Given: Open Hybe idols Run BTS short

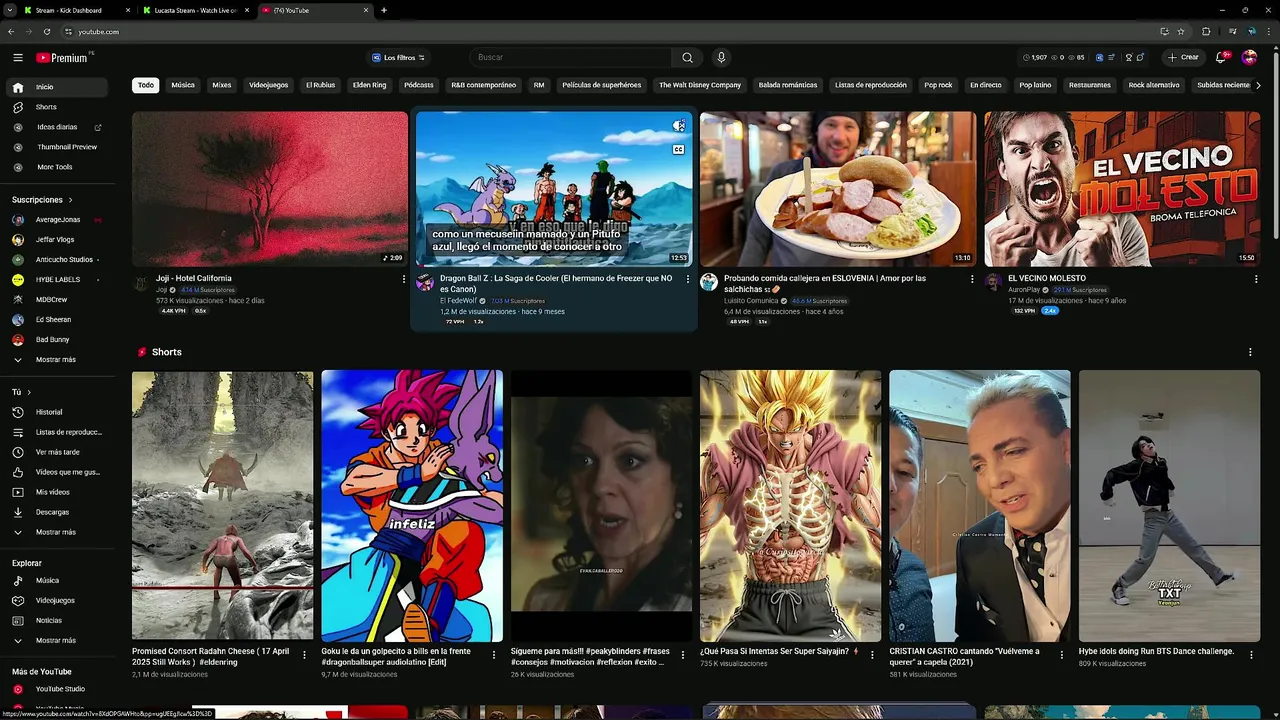Looking at the screenshot, I should pyautogui.click(x=1169, y=506).
